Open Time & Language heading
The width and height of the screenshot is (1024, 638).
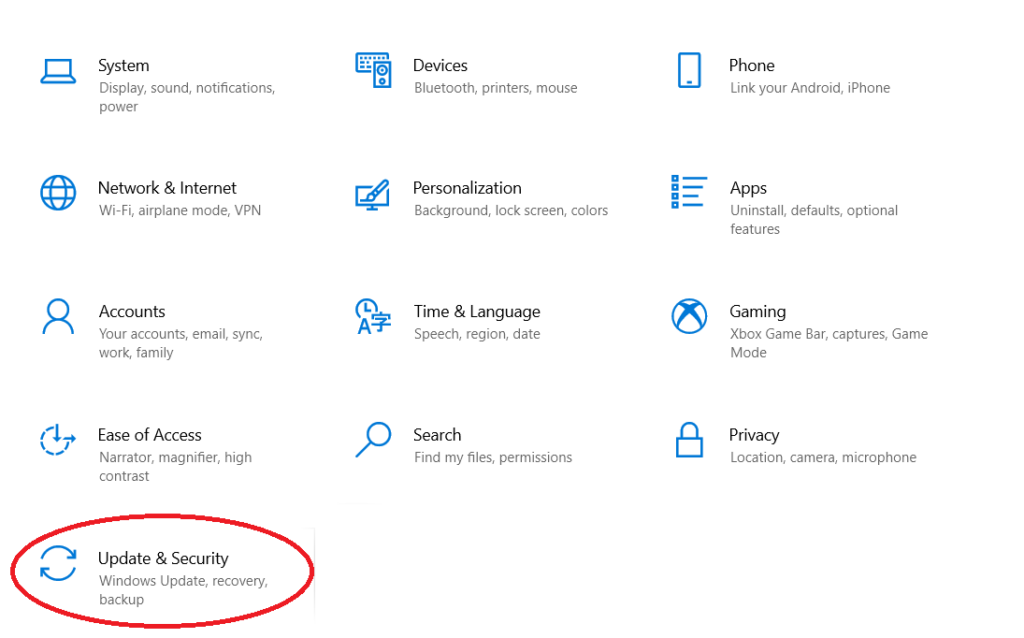point(477,311)
